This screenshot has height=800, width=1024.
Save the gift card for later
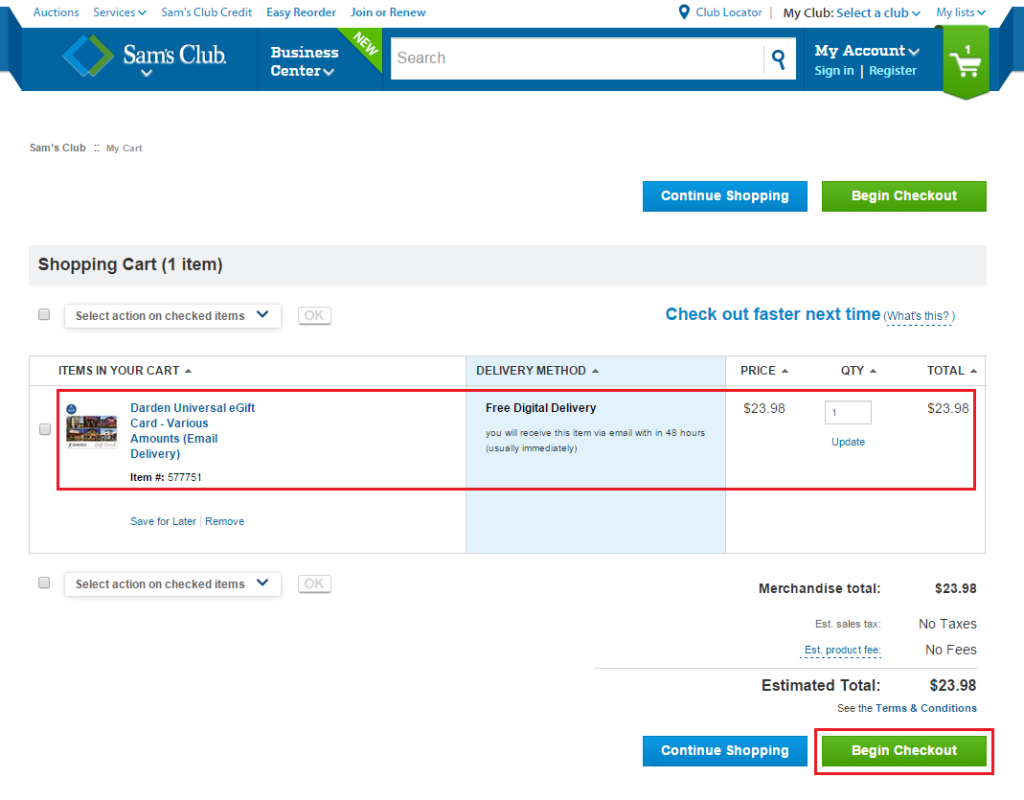163,521
